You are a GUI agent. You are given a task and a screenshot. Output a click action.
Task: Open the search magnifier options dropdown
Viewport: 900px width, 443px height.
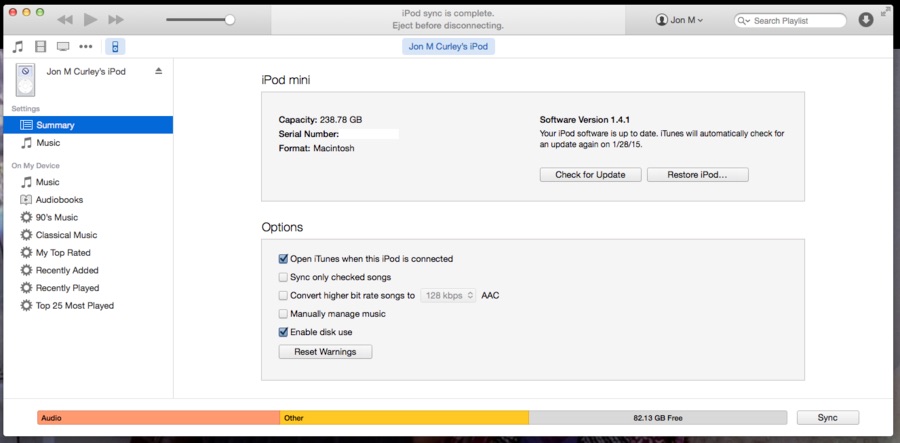coord(744,21)
